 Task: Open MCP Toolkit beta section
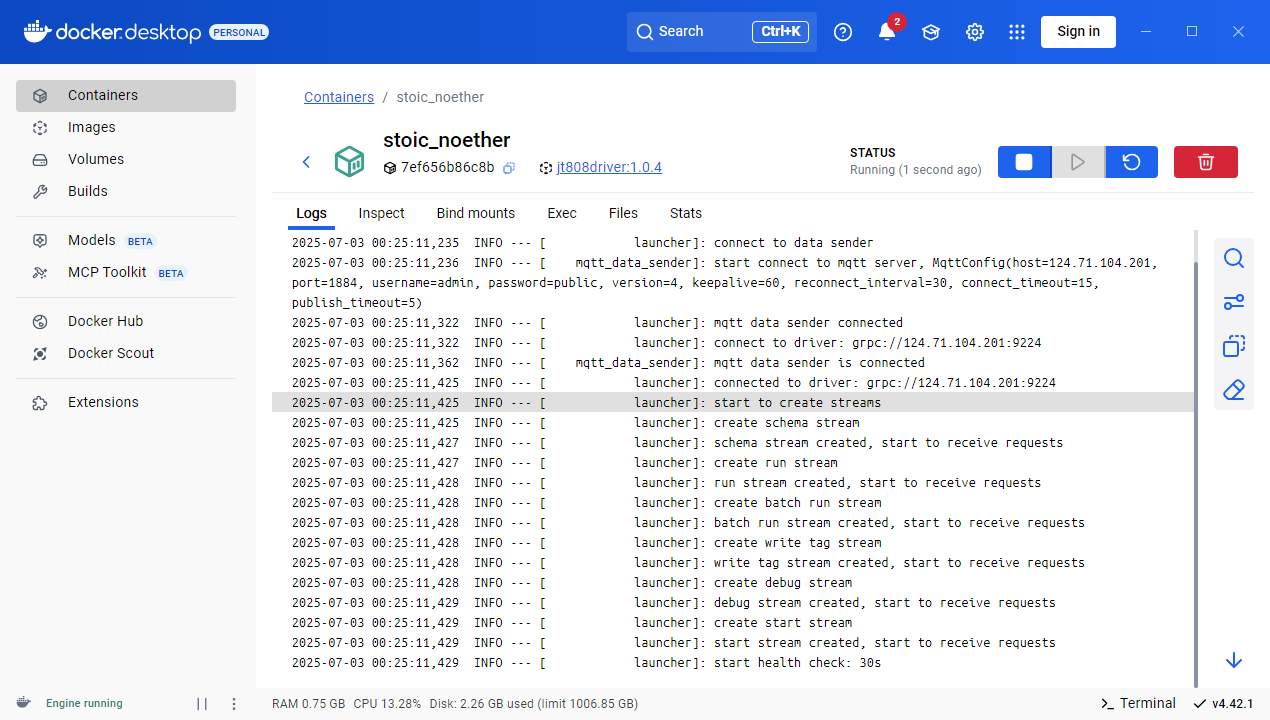pos(126,273)
